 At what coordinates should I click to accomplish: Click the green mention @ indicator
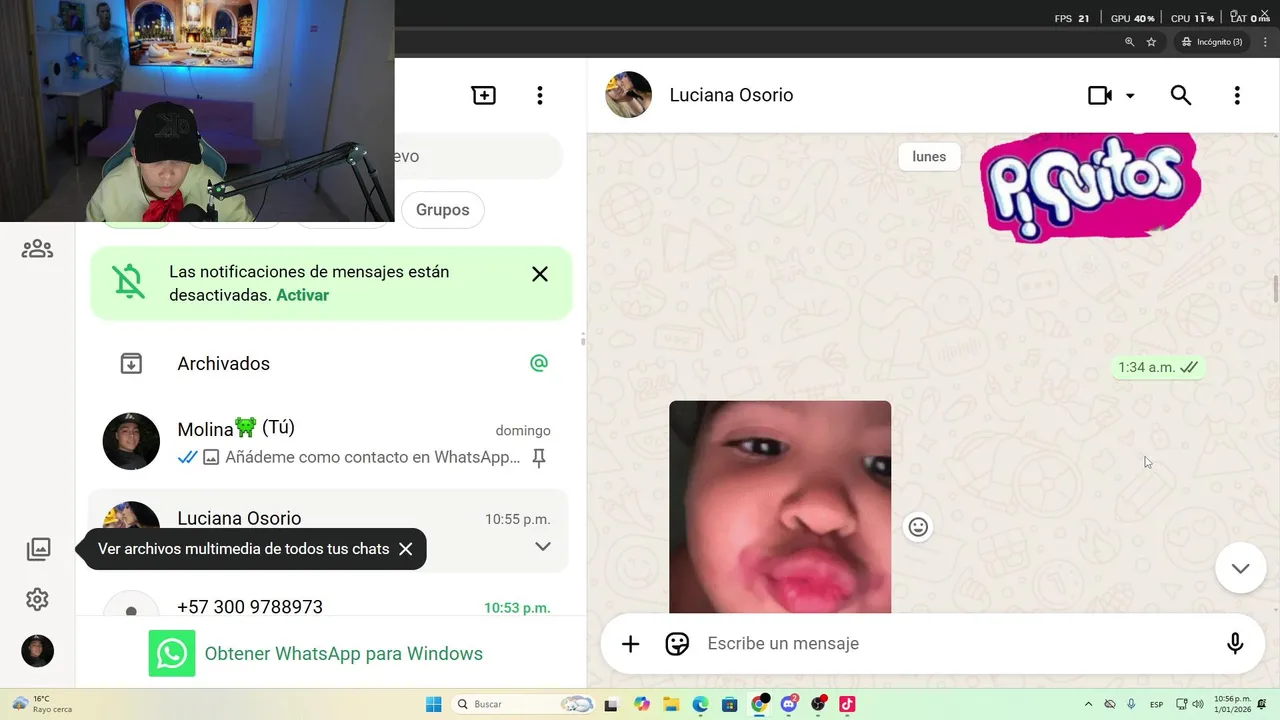click(539, 363)
